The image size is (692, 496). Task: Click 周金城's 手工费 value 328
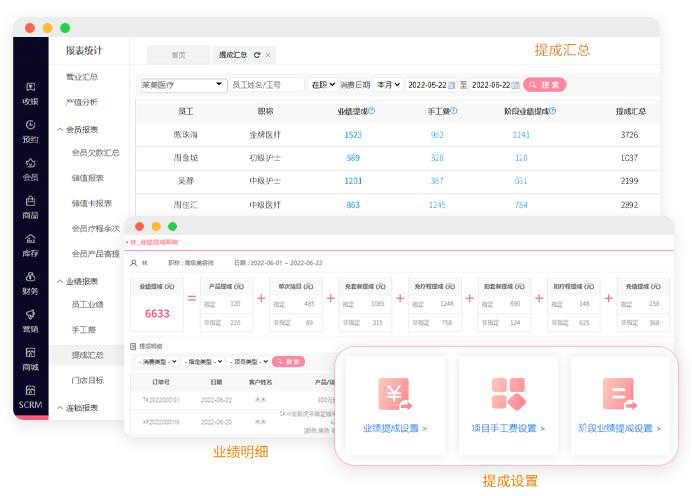point(437,158)
